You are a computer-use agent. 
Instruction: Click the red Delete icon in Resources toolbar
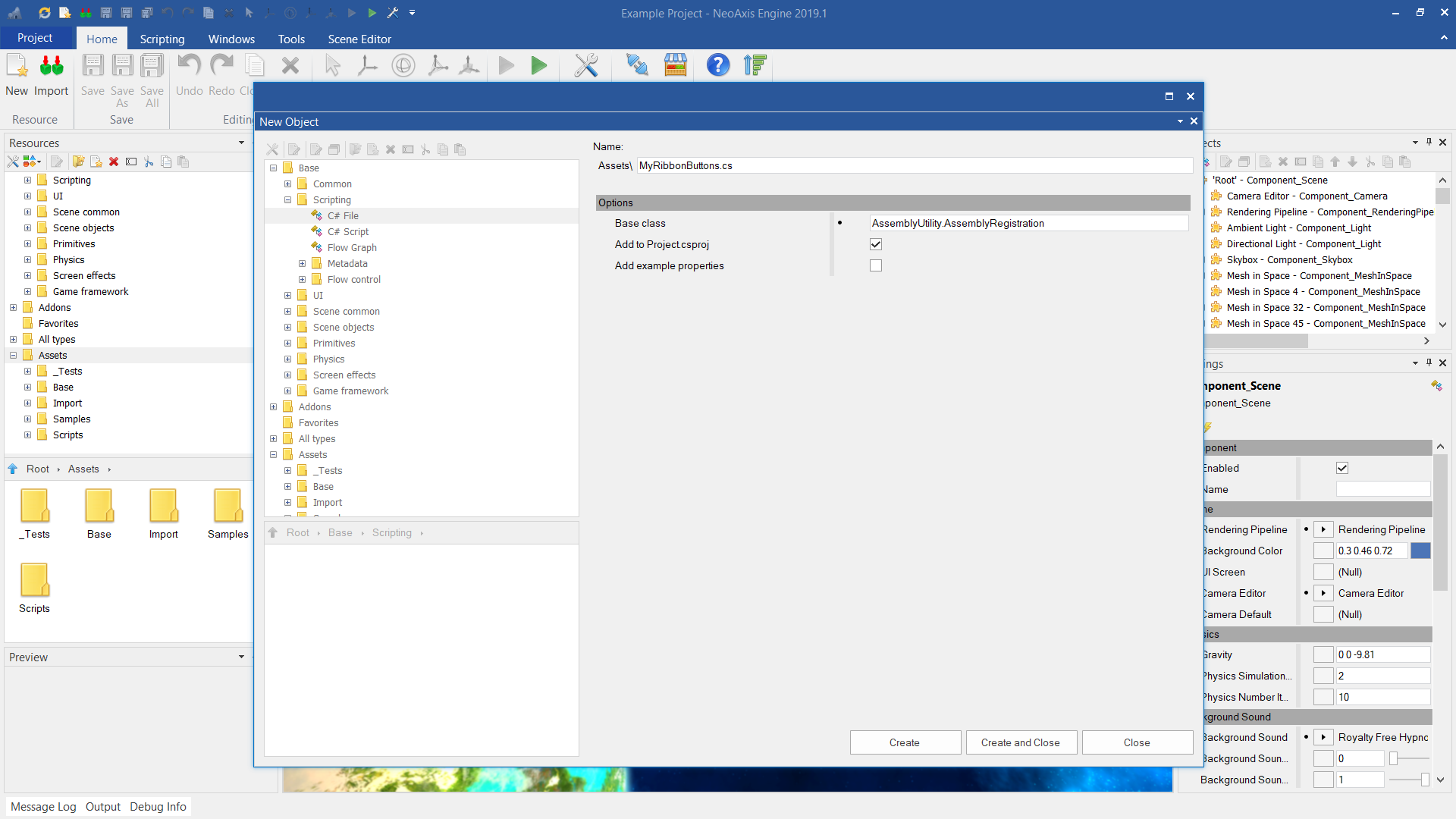point(114,162)
